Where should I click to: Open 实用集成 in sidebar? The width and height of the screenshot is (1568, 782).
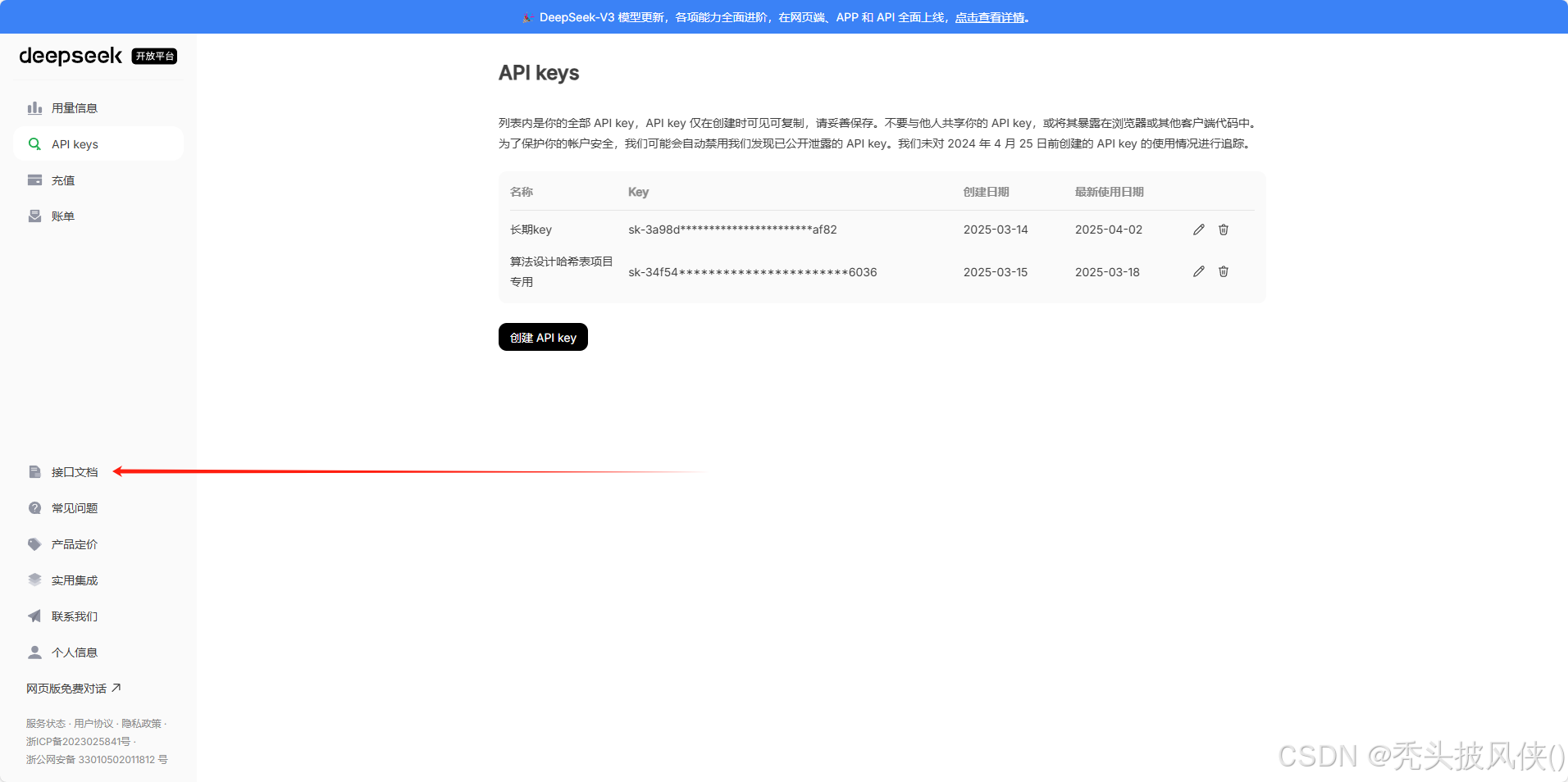[98, 580]
